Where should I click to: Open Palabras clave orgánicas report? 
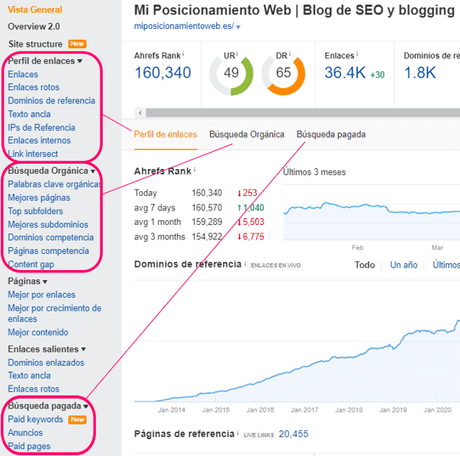[54, 184]
